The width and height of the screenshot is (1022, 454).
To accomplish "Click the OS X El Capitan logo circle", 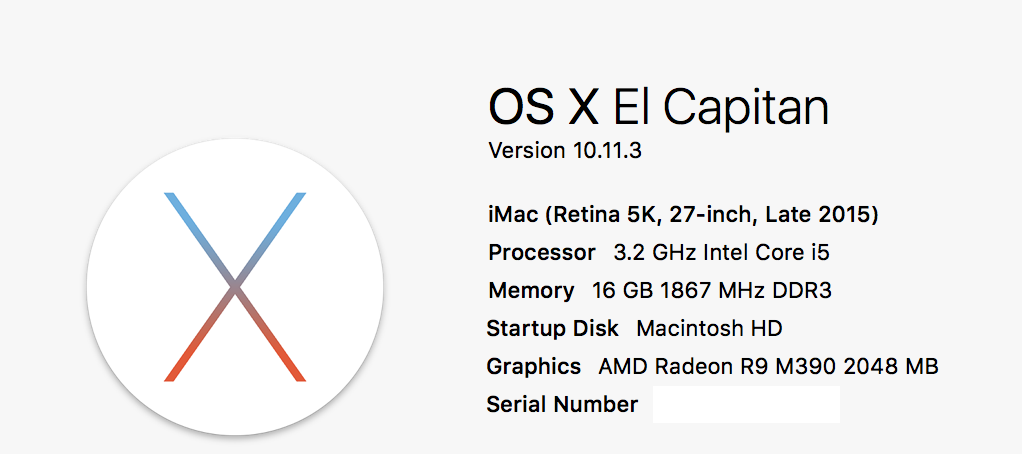I will point(235,287).
